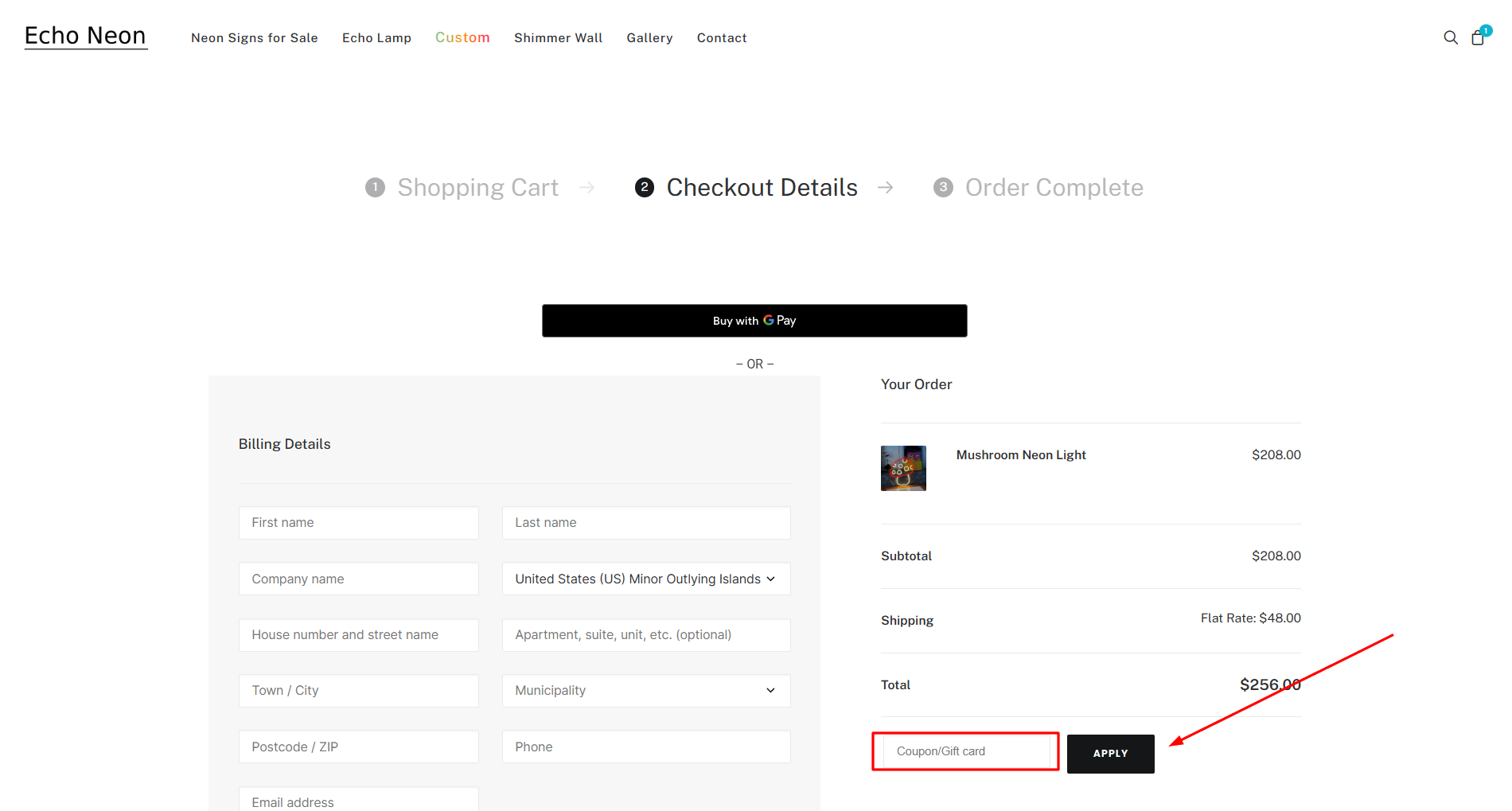The image size is (1512, 811).
Task: Click the Company name field
Action: pos(359,579)
